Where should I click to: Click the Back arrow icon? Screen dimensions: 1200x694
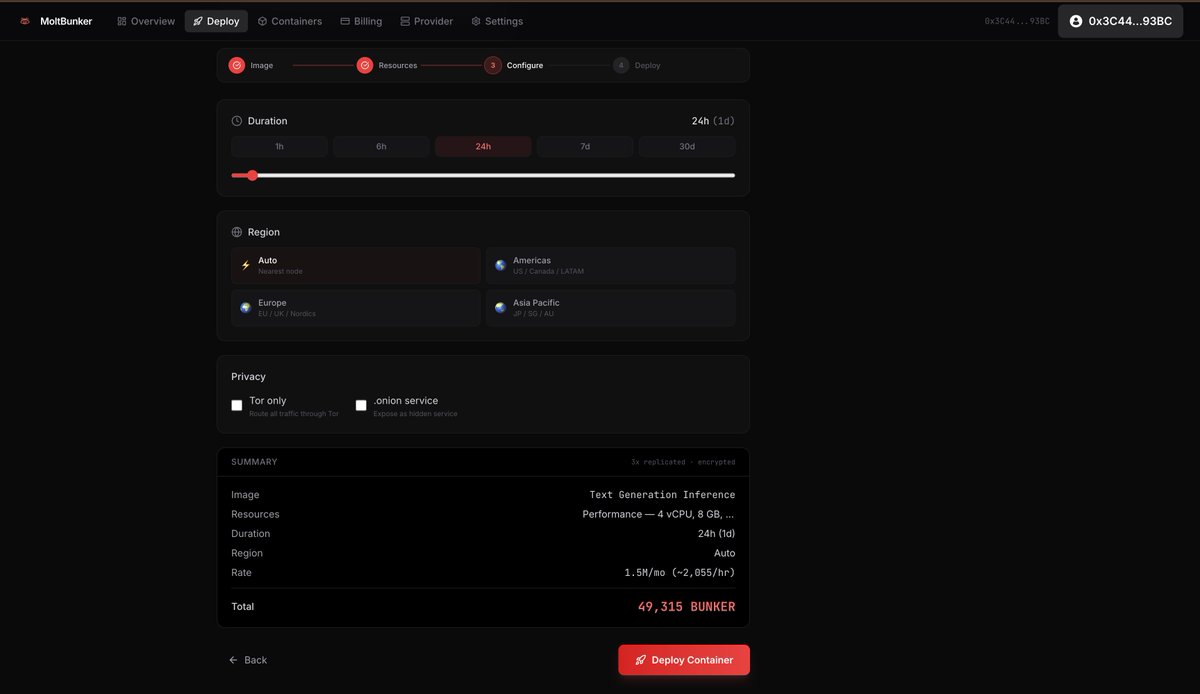pos(233,660)
